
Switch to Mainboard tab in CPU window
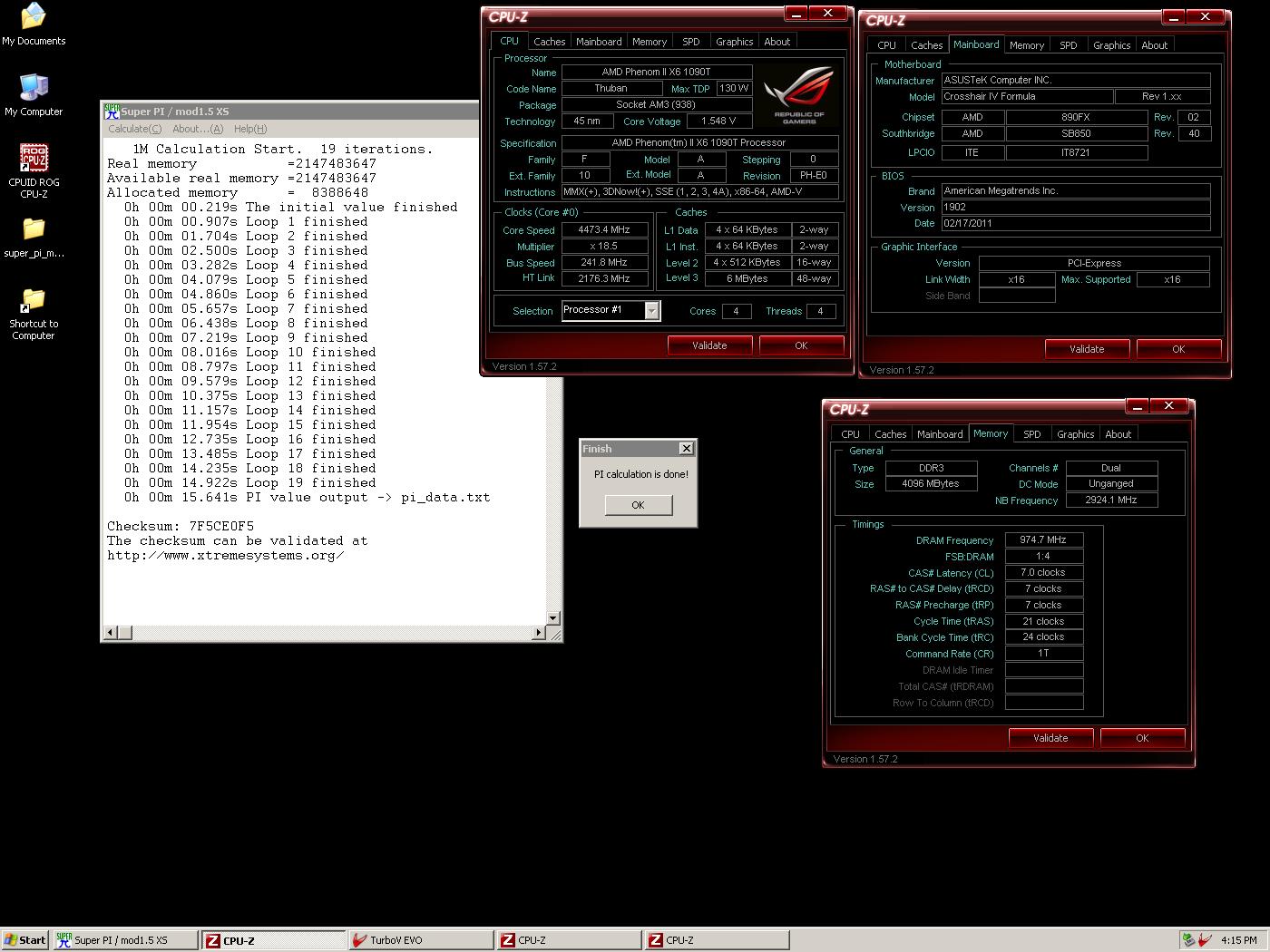(599, 42)
